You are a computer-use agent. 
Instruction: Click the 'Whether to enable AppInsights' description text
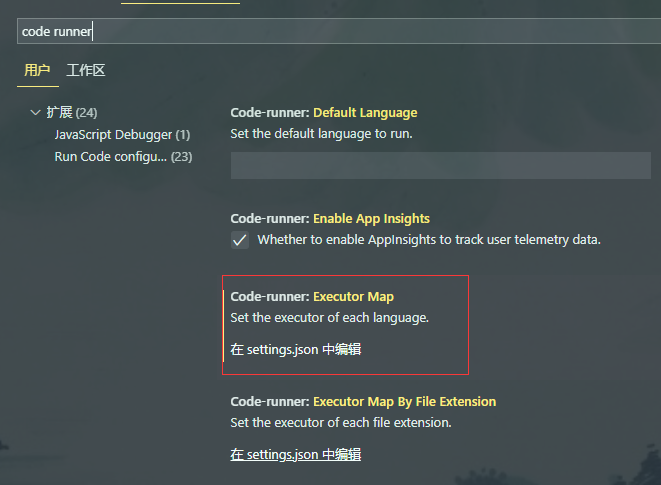click(428, 240)
